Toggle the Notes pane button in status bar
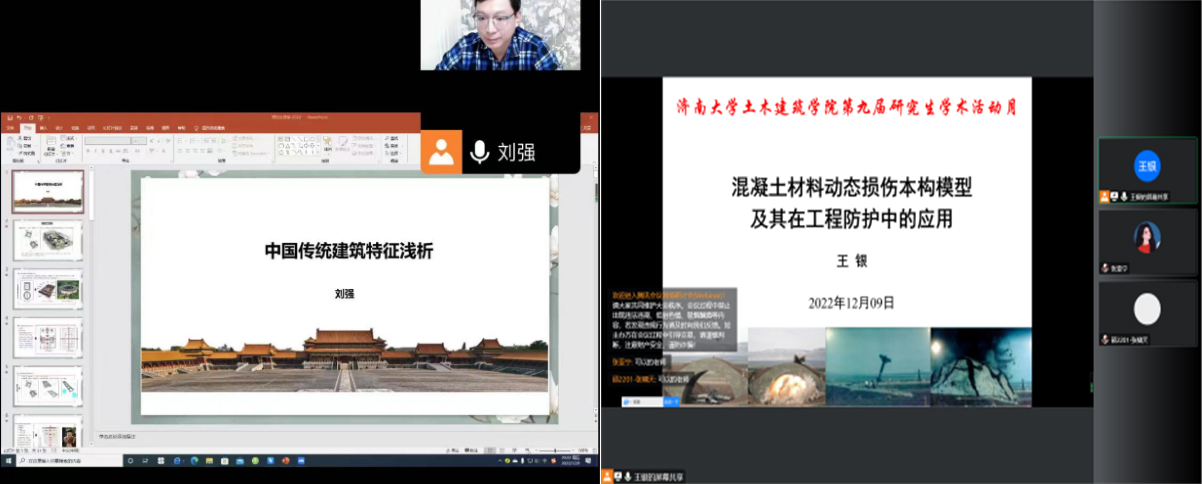1202x484 pixels. coord(452,450)
